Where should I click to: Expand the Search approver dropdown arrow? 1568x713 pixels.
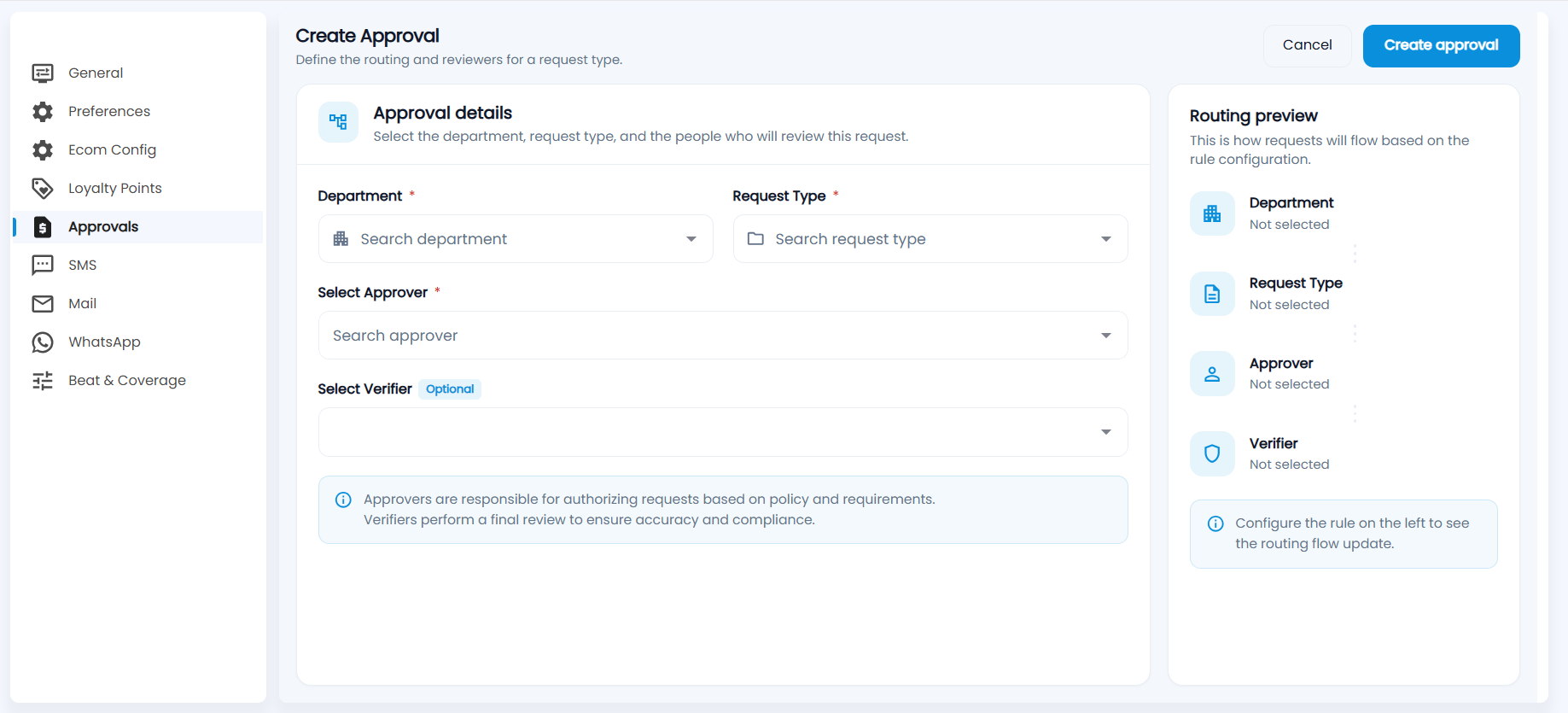pyautogui.click(x=1106, y=336)
